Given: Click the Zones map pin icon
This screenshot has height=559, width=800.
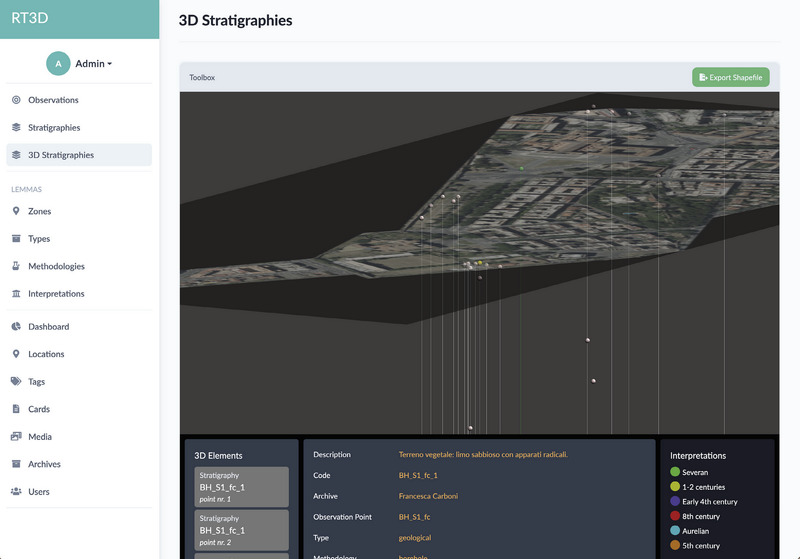Looking at the screenshot, I should tap(16, 211).
